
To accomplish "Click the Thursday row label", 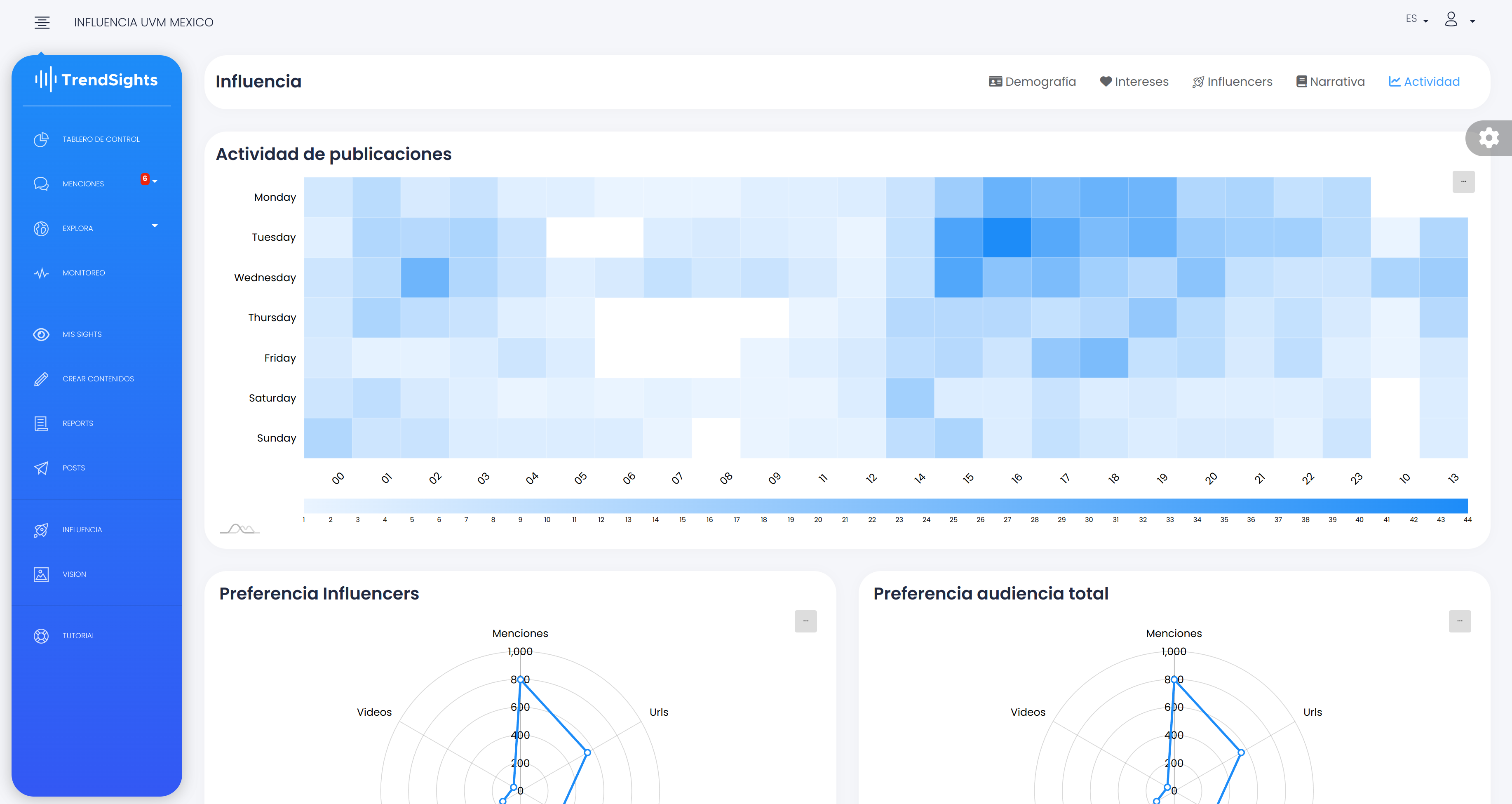I will 272,318.
